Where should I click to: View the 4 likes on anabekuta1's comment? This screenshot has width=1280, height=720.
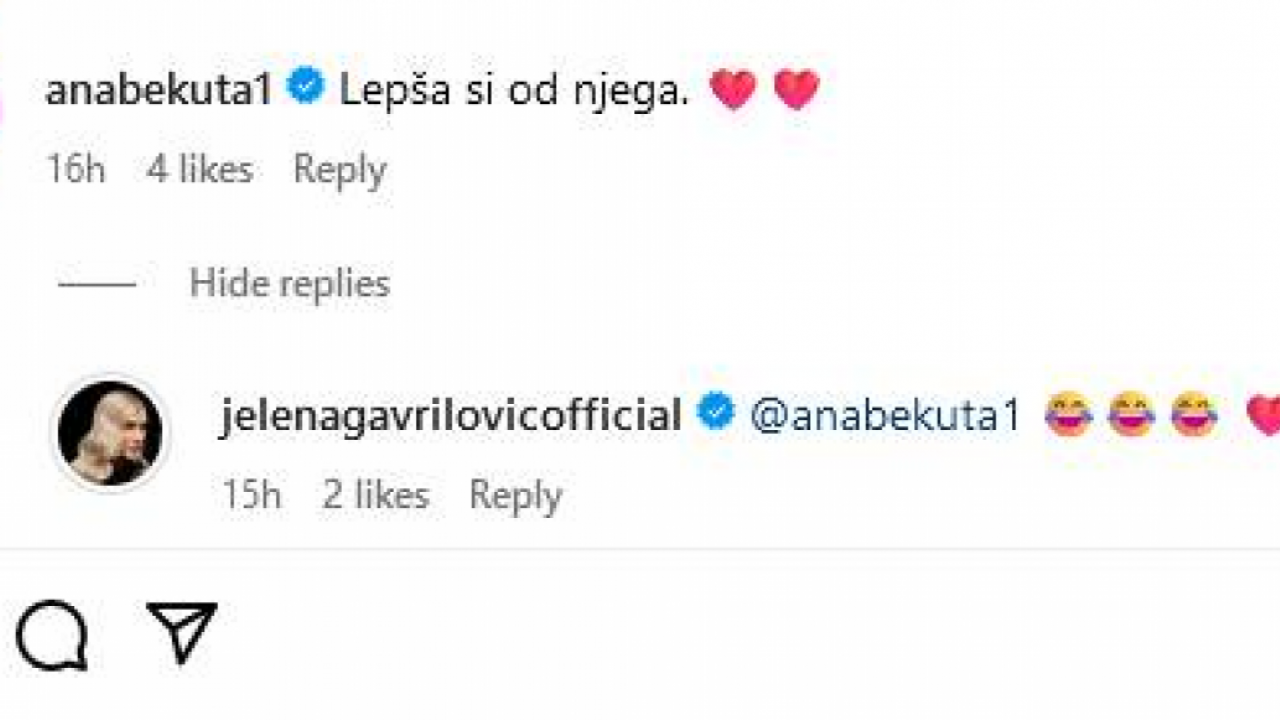[199, 170]
